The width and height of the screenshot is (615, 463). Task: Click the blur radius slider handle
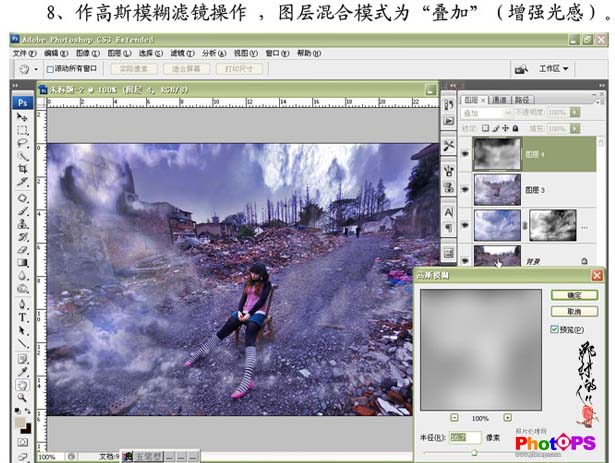coord(474,453)
